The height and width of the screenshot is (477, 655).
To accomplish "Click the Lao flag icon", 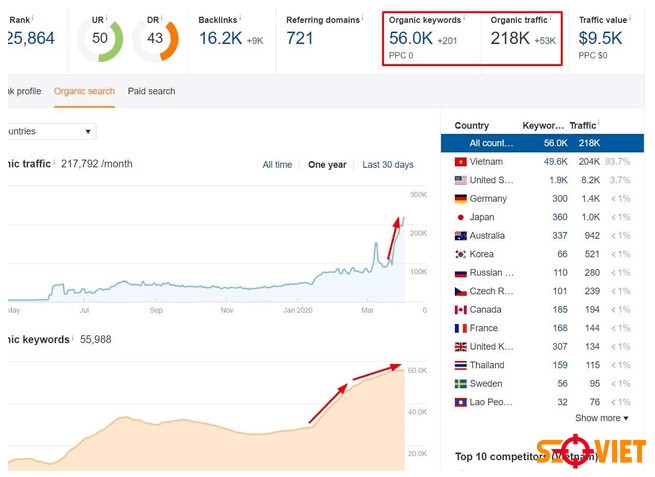I will [460, 402].
